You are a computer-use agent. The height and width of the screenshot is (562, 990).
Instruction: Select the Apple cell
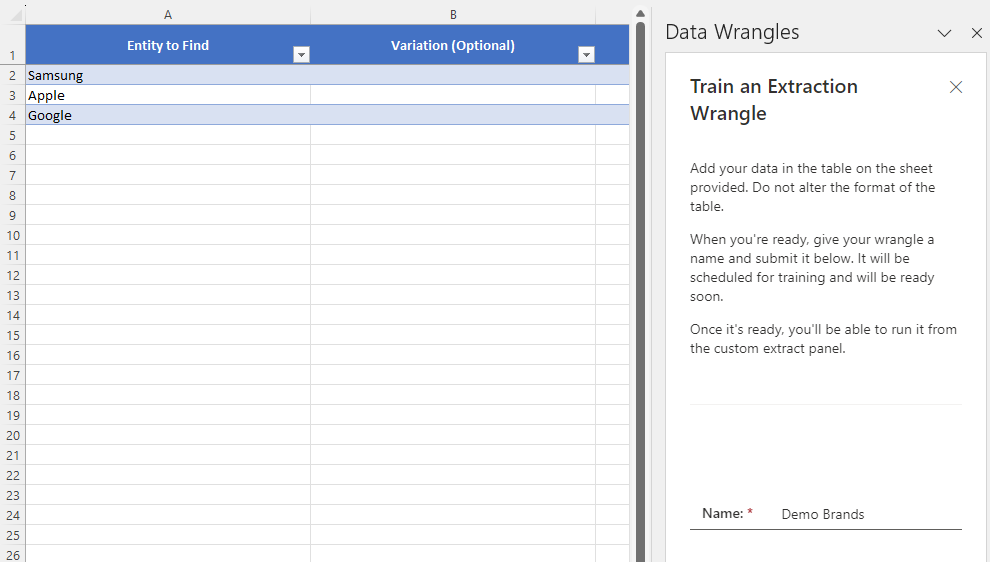[168, 95]
